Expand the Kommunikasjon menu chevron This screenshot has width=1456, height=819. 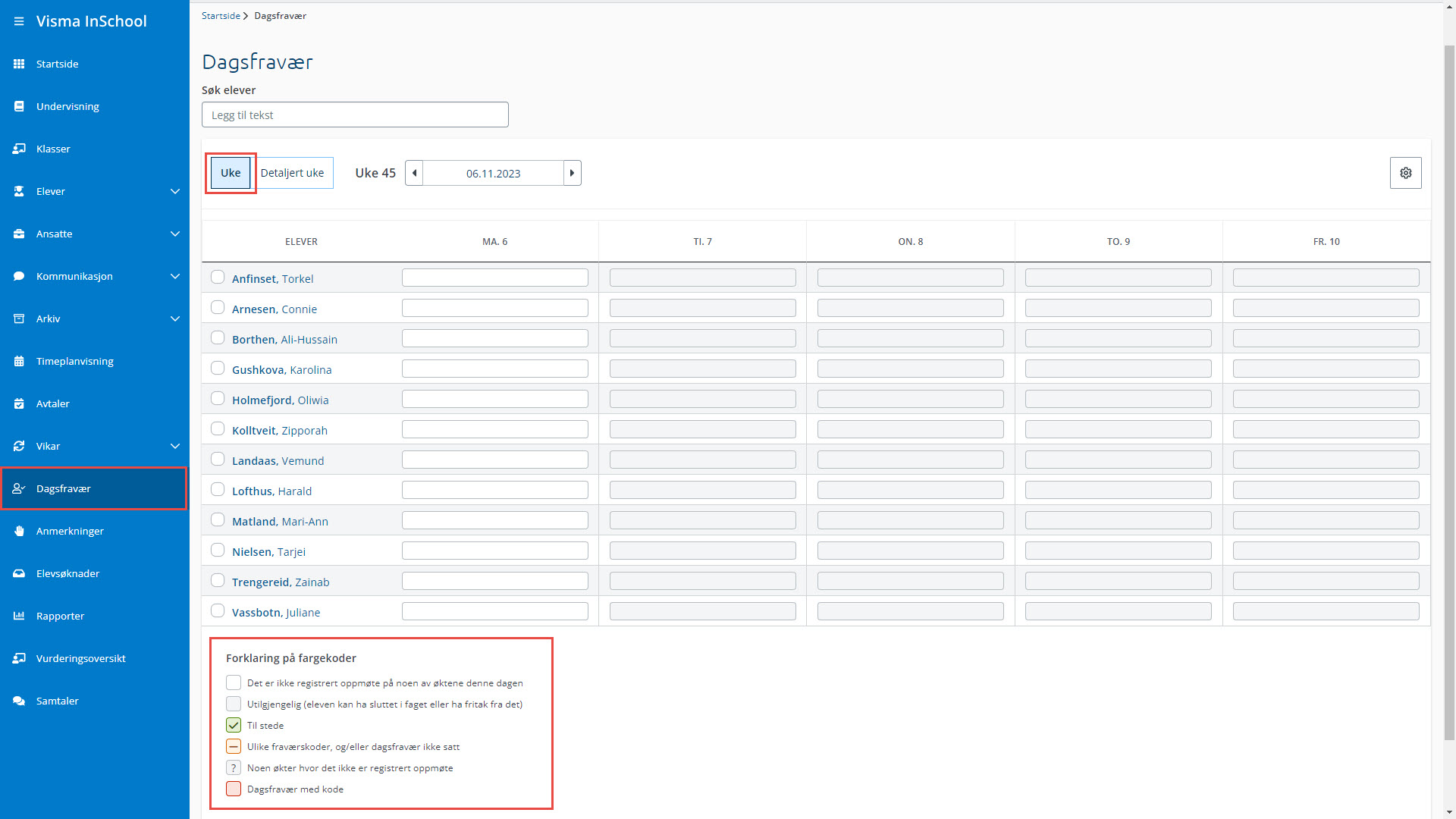(x=175, y=276)
